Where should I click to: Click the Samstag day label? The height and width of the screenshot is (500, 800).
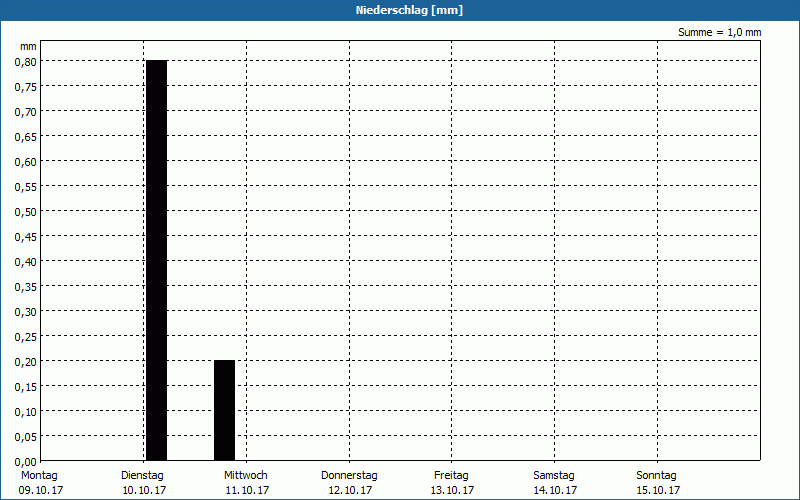(554, 476)
